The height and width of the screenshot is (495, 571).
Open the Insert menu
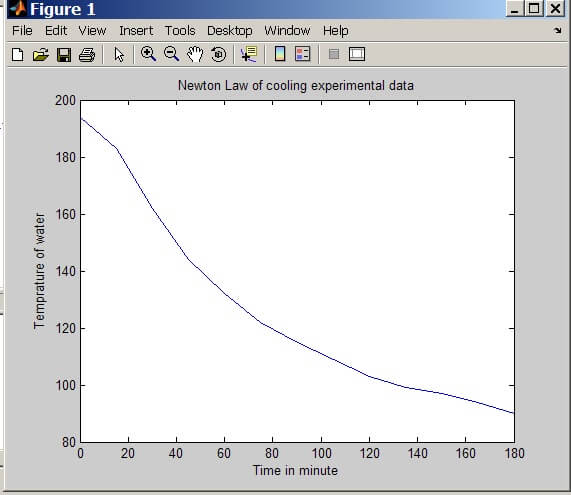136,31
